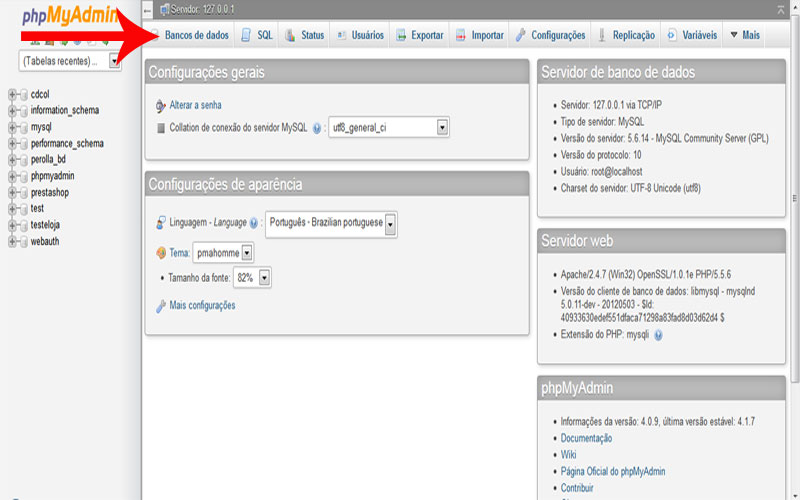Screen dimensions: 800x500
Task: Click the vertical page scrollbar
Action: click(x=794, y=199)
